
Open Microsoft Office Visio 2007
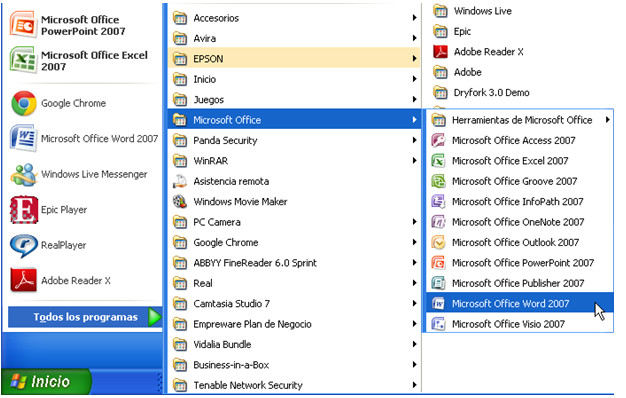click(x=519, y=324)
